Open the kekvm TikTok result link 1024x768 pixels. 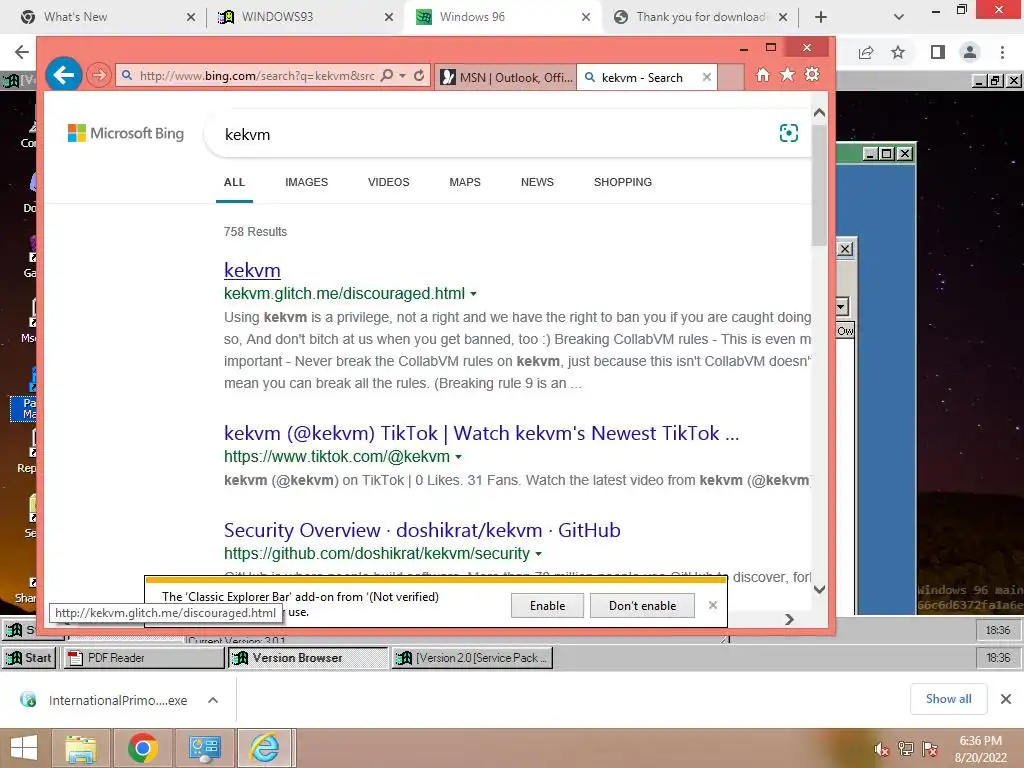[x=481, y=434]
